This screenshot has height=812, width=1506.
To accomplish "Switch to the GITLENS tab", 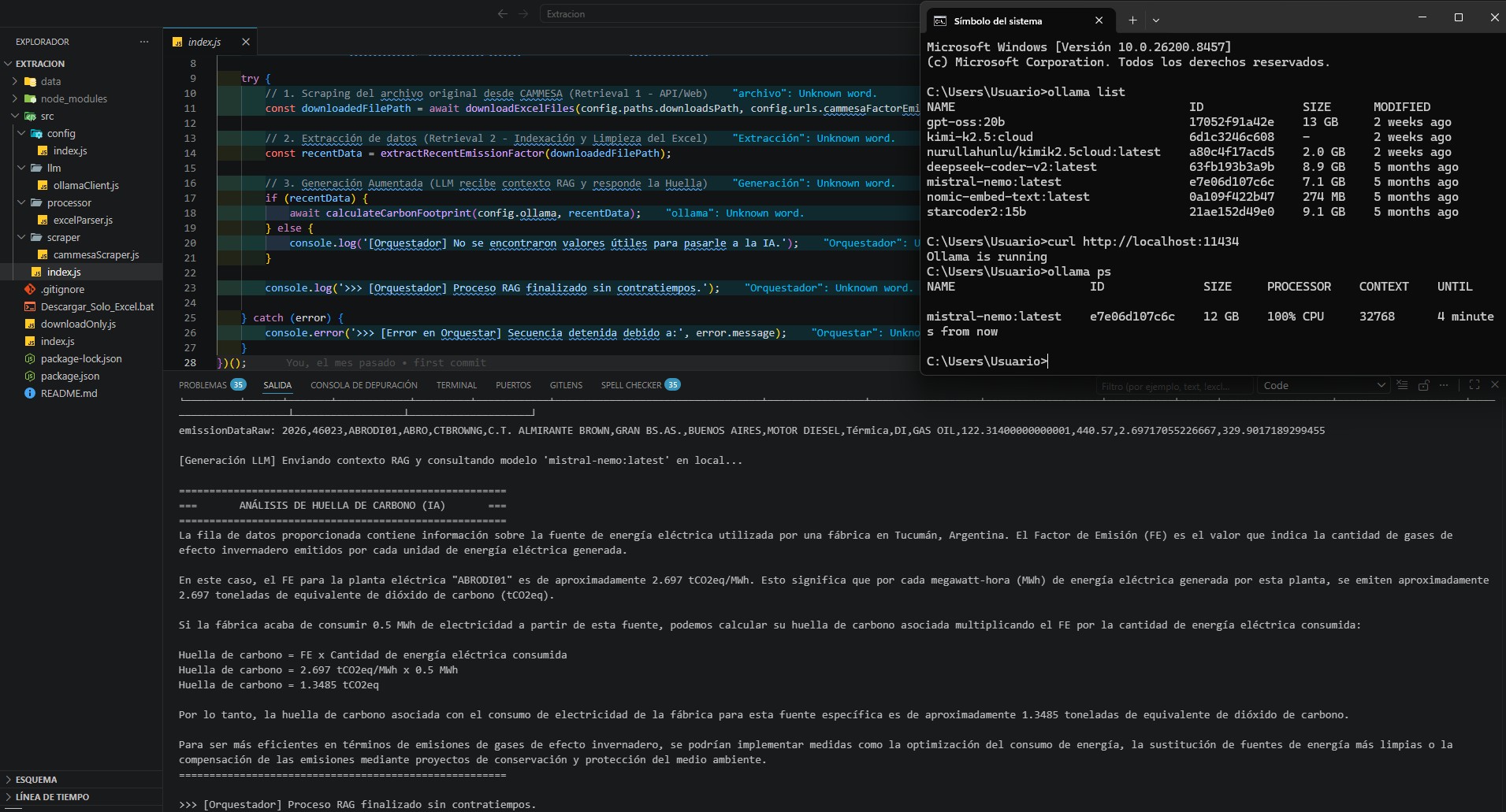I will pos(566,385).
